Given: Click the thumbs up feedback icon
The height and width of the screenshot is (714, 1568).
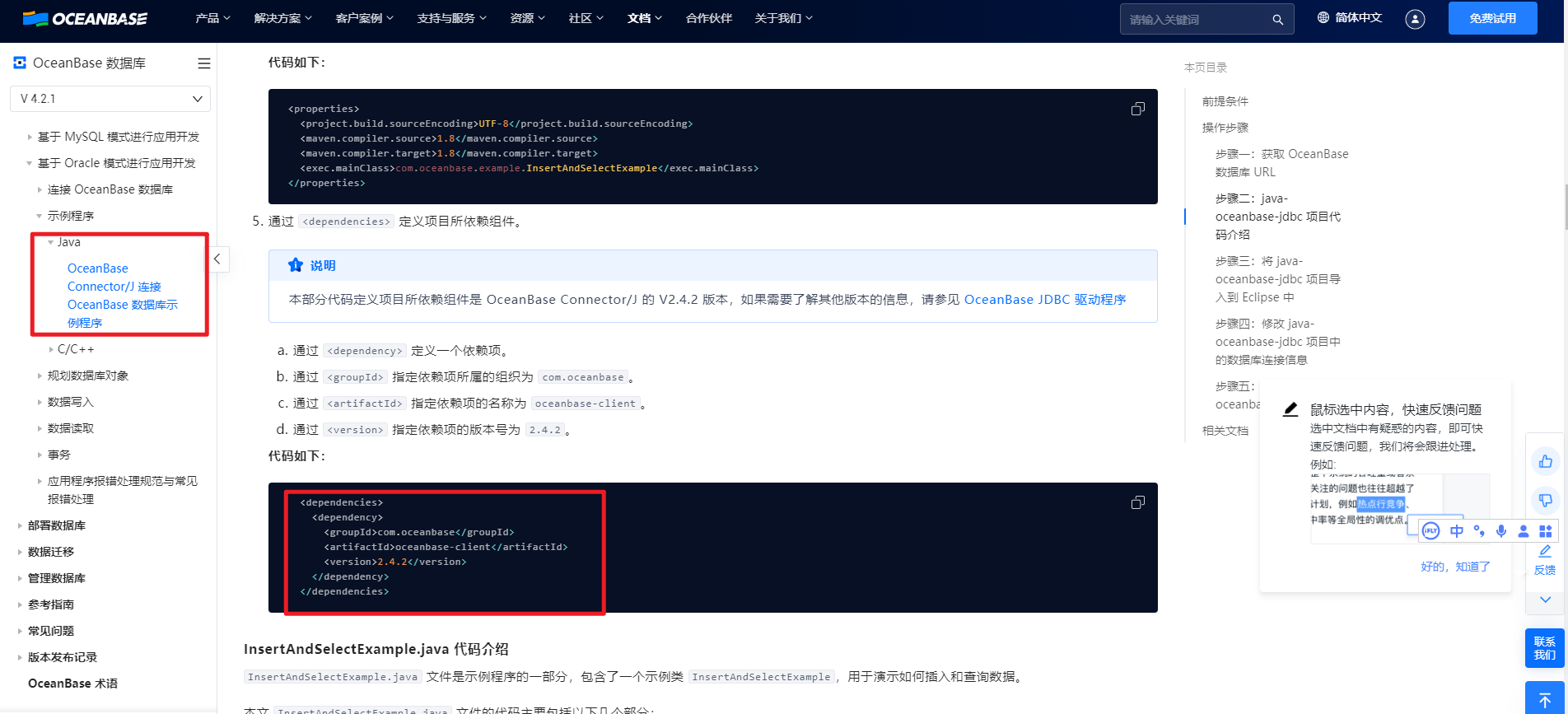Looking at the screenshot, I should pos(1545,461).
